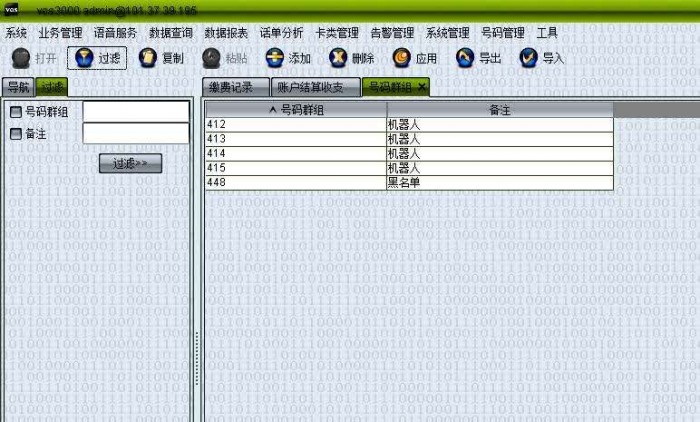
Task: Open the 卡类管理 menu
Action: (337, 33)
